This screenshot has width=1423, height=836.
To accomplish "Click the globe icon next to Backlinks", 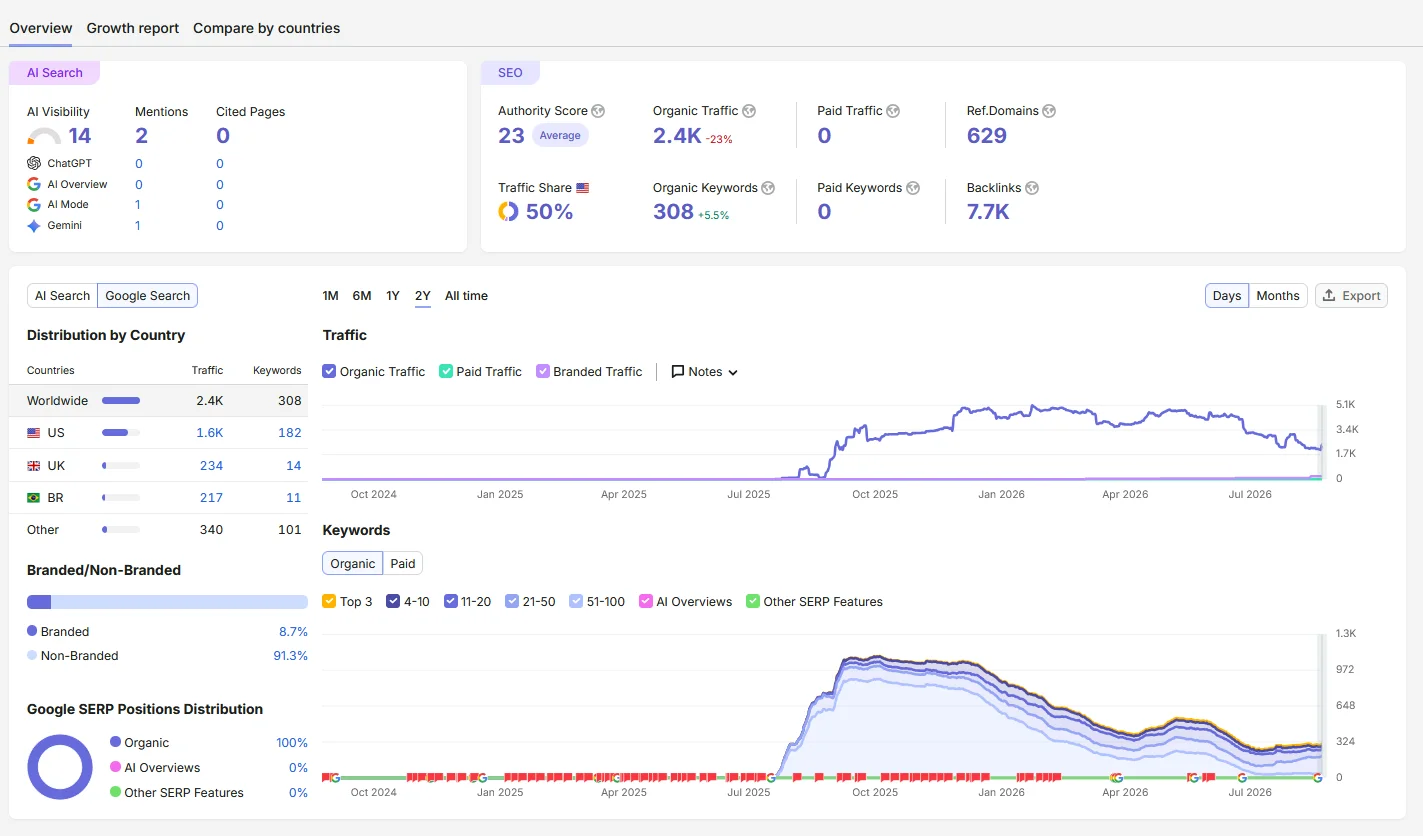I will click(x=1032, y=188).
